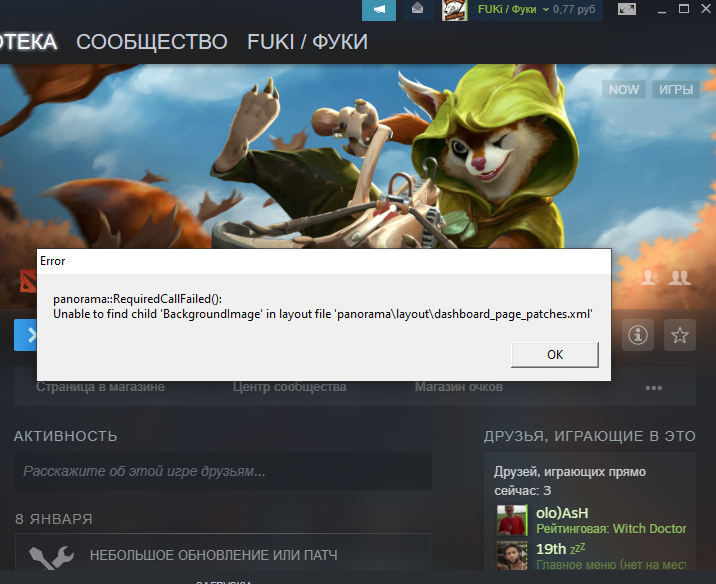Click the friends silhouette icon on banner

click(648, 278)
